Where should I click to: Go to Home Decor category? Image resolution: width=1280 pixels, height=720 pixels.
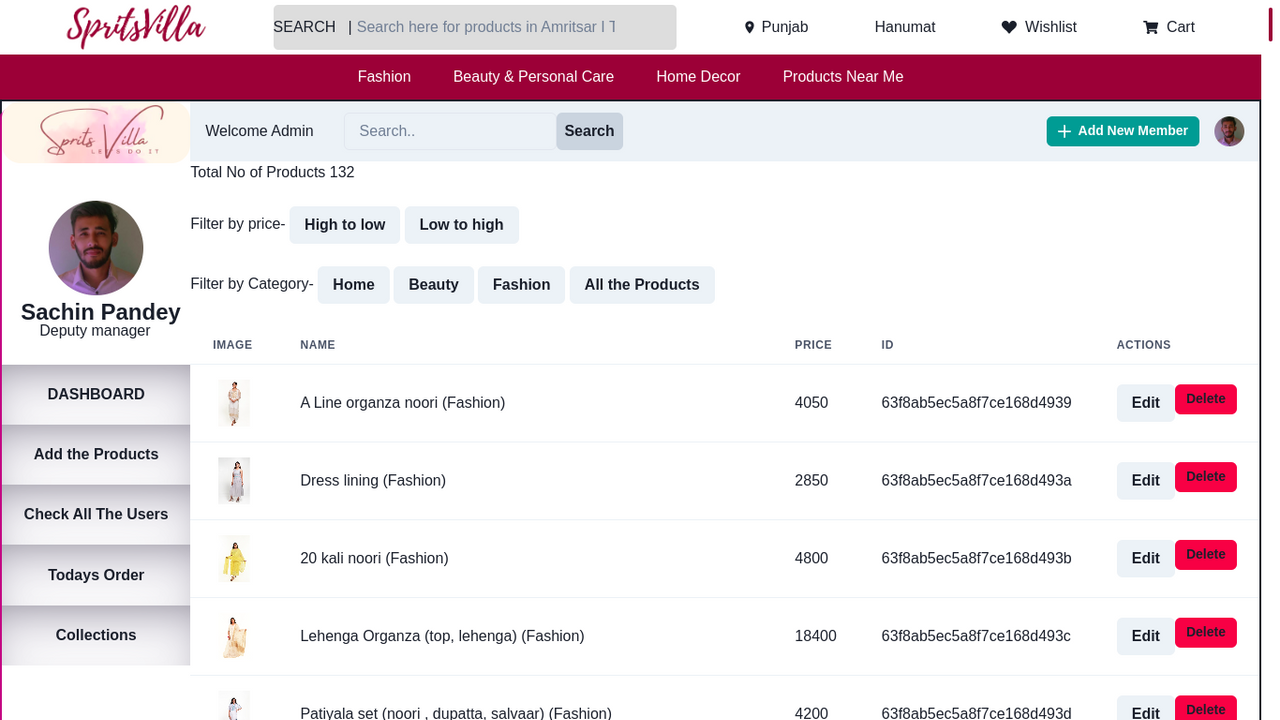[x=698, y=77]
